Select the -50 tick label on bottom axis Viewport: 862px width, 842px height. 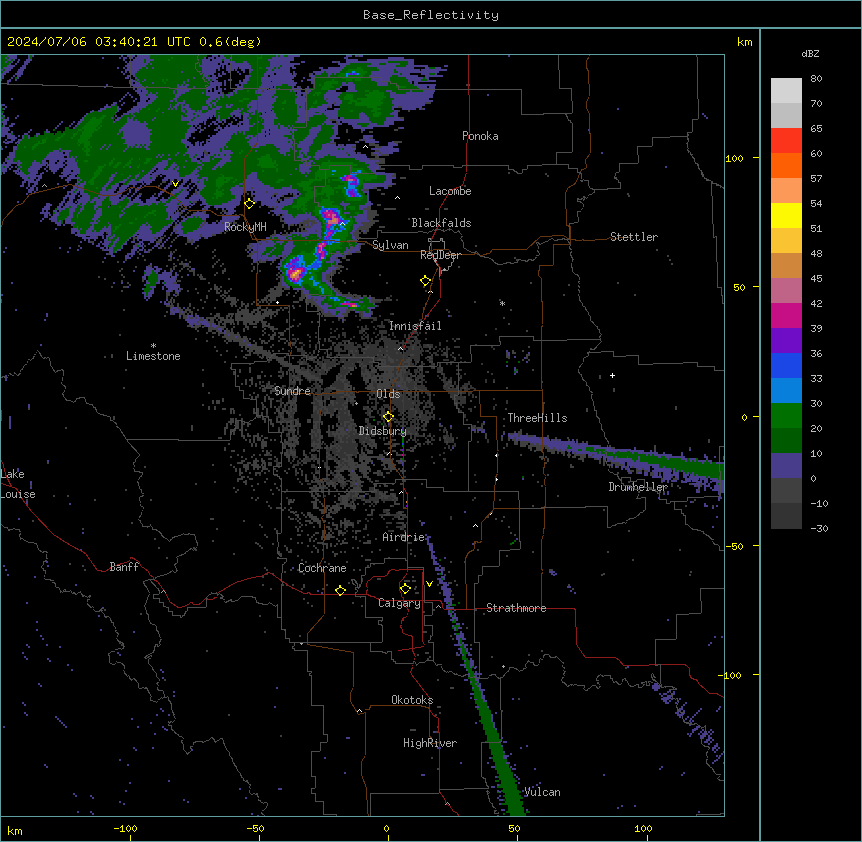coord(255,828)
